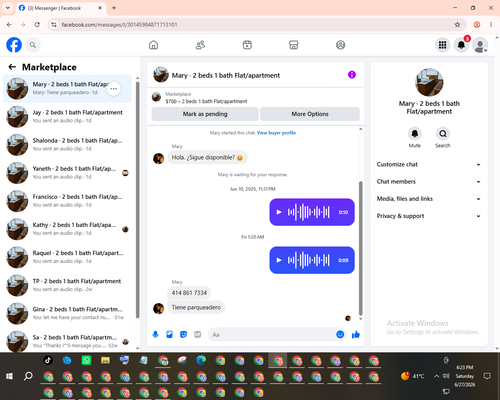This screenshot has width=500, height=400.
Task: Reload the page in Chrome
Action: pyautogui.click(x=37, y=25)
